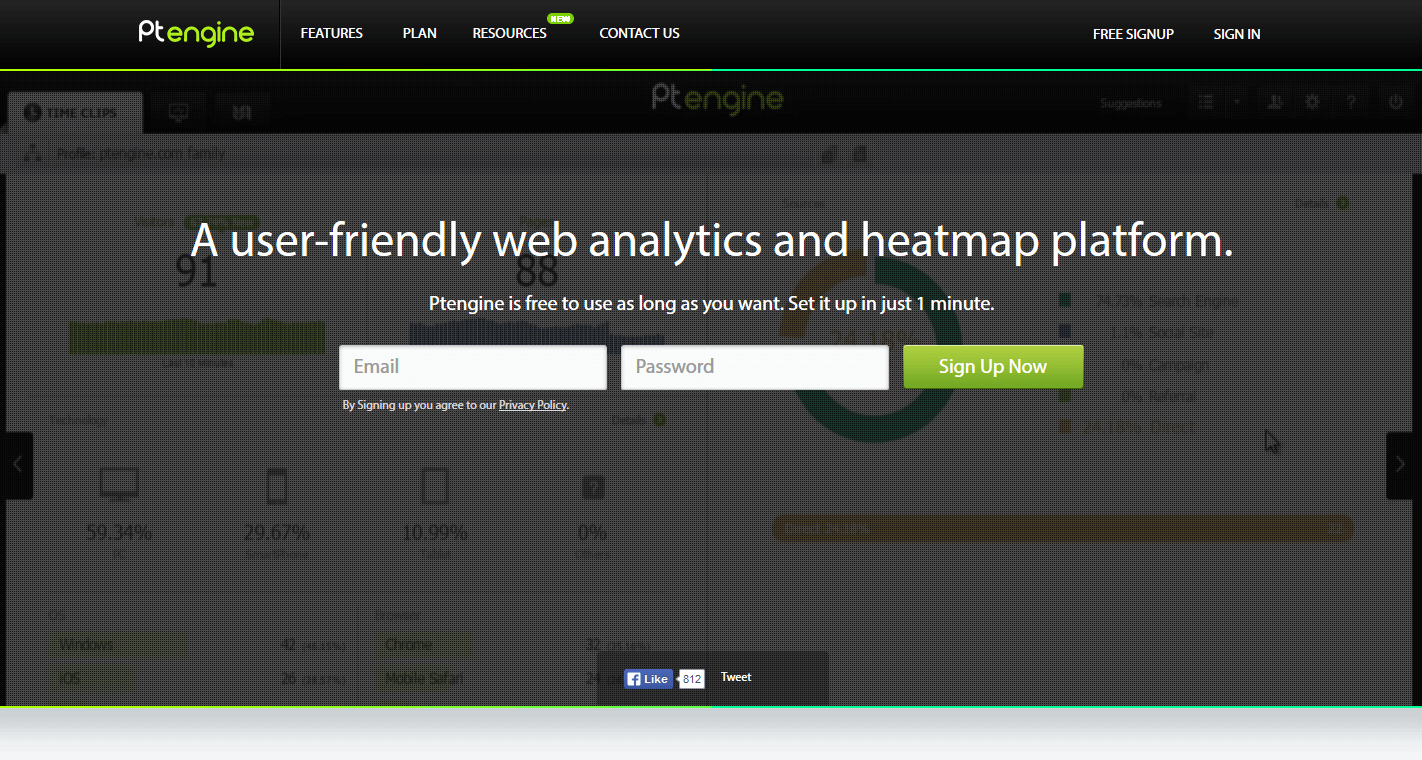
Task: Click the Ptengine logo in the header
Action: click(x=196, y=33)
